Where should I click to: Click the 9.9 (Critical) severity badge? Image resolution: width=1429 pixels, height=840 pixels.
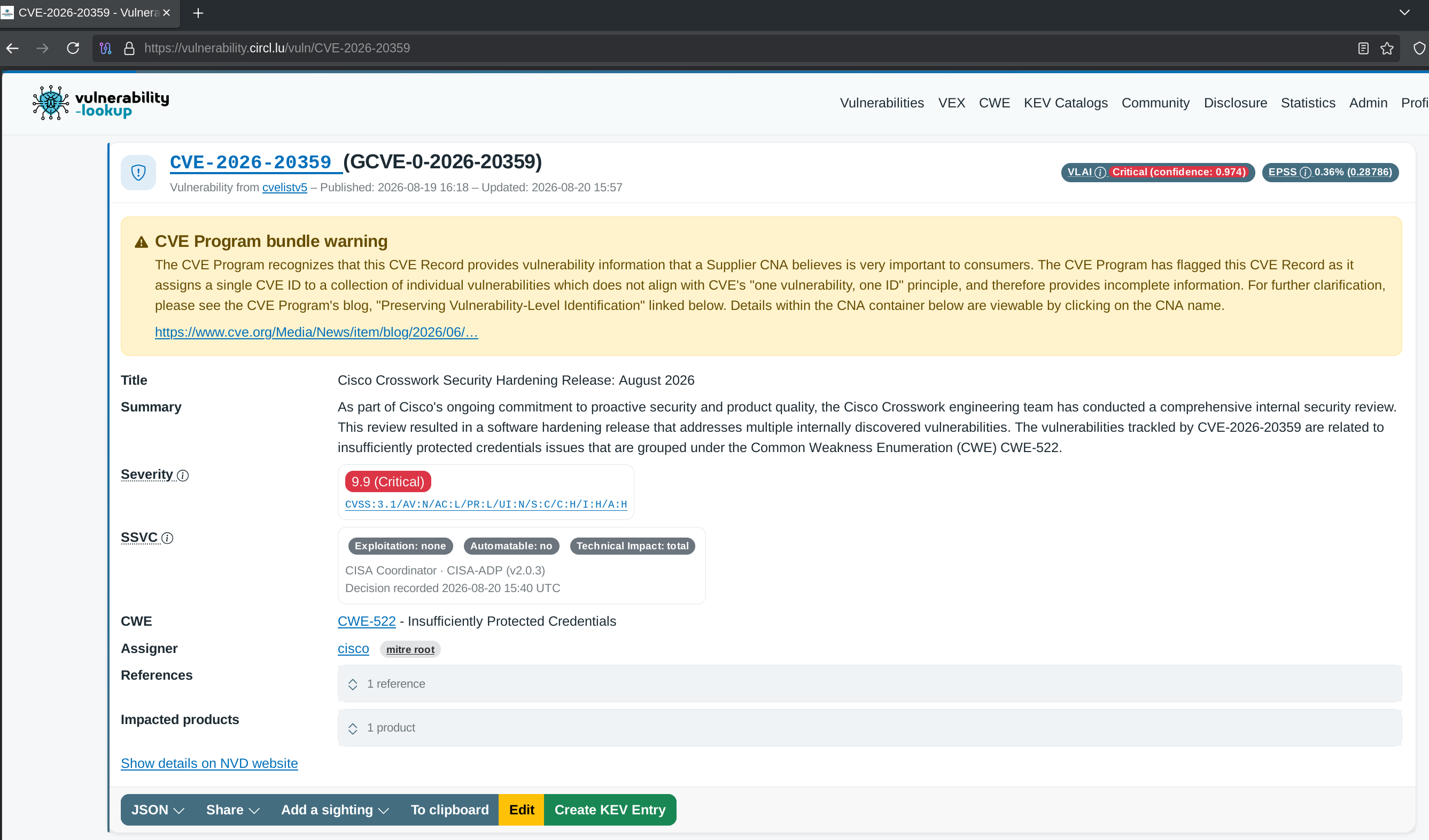pyautogui.click(x=388, y=481)
